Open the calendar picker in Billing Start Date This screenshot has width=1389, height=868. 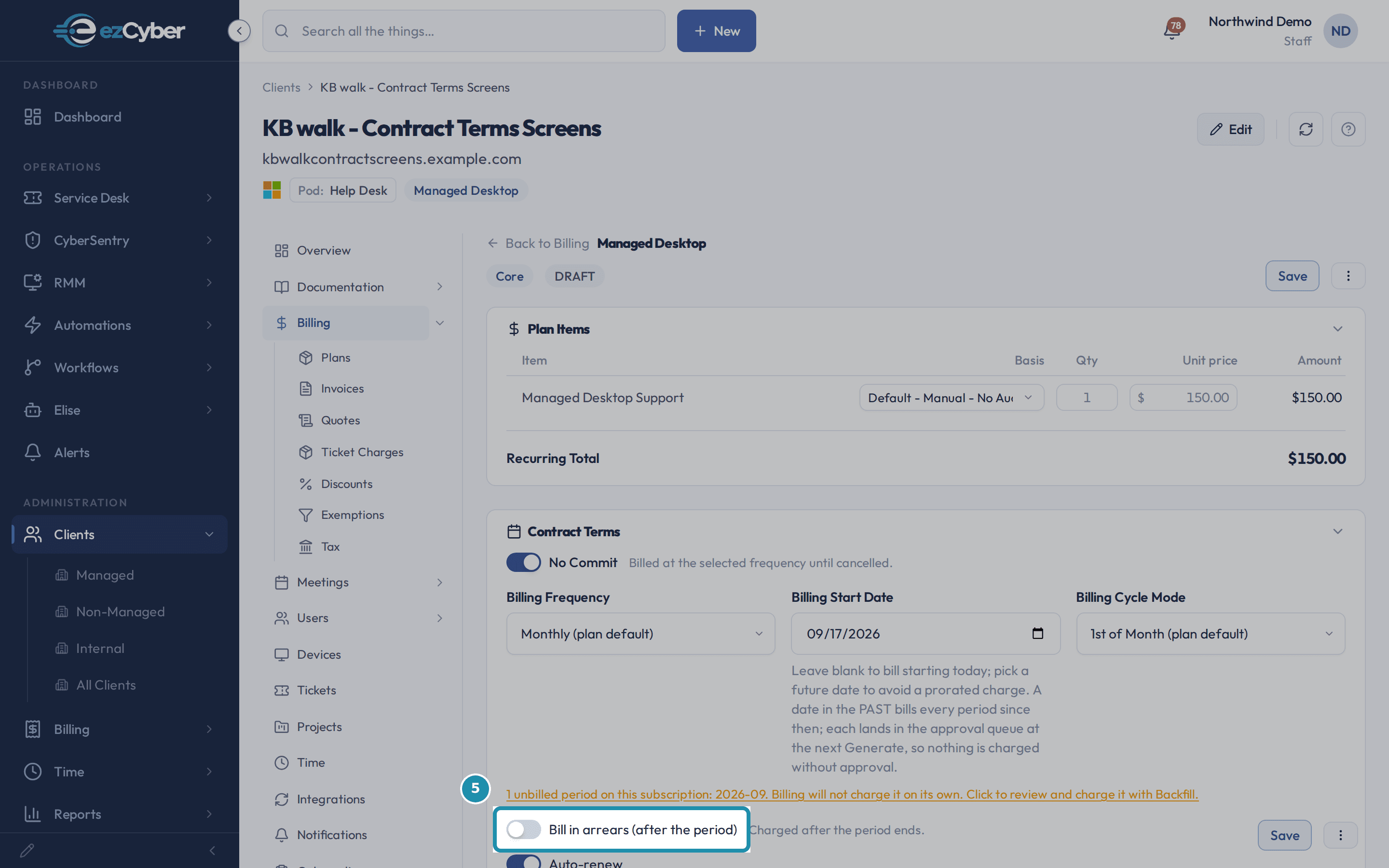1038,633
